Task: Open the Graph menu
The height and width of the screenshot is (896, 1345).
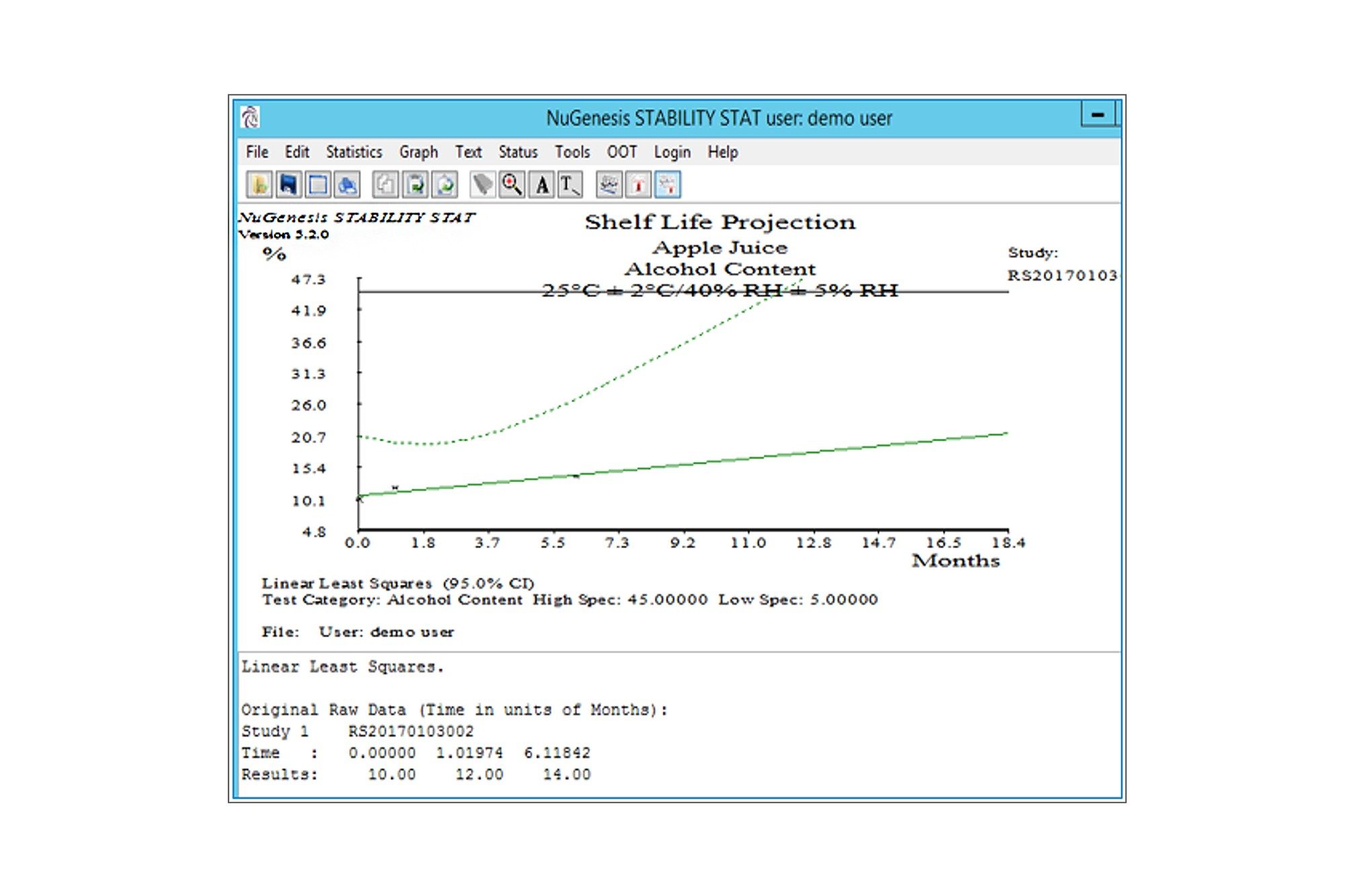Action: click(x=418, y=153)
